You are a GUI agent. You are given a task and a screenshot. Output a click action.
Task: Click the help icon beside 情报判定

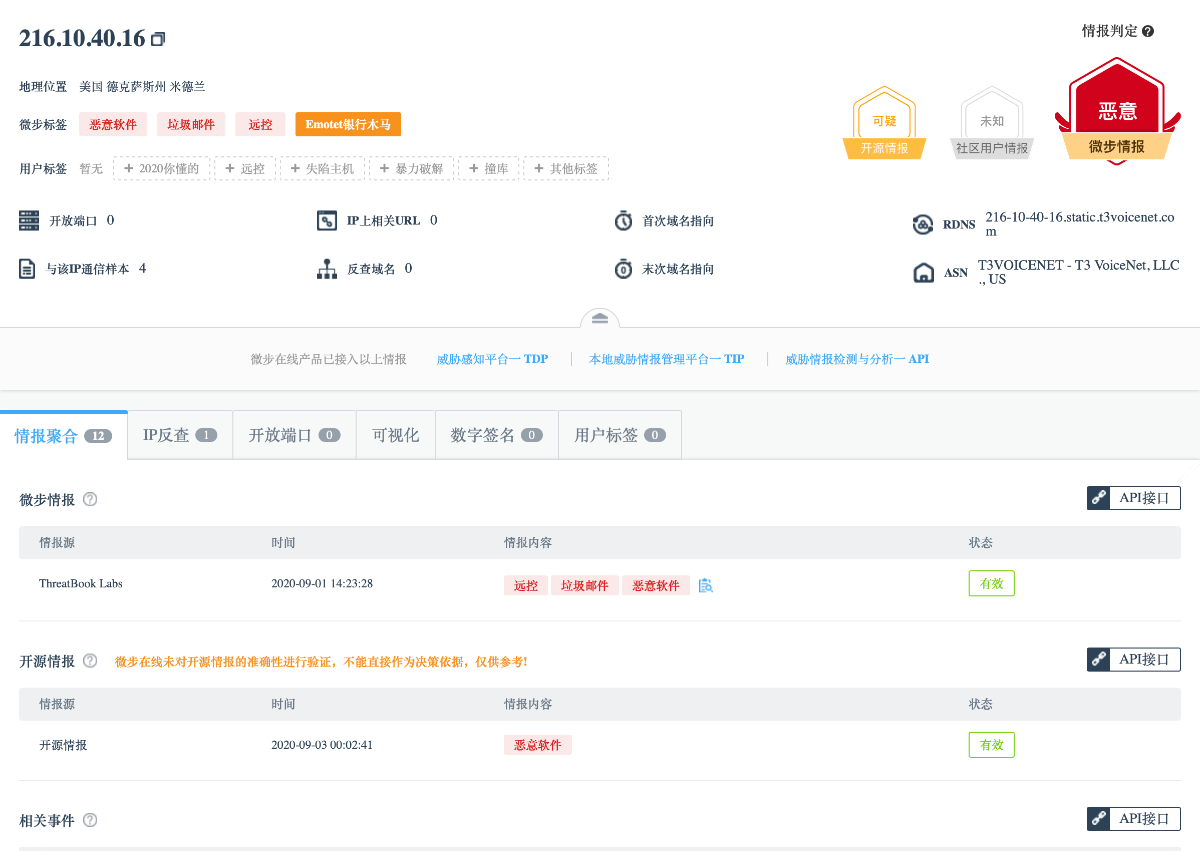(x=1148, y=31)
